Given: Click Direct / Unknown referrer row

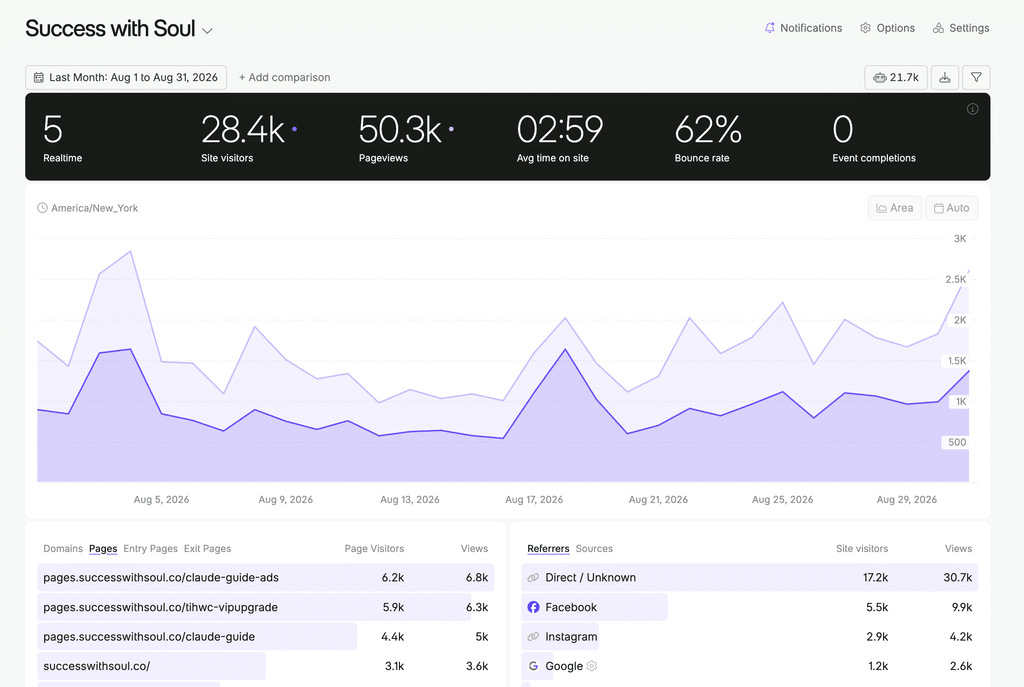Looking at the screenshot, I should (750, 577).
